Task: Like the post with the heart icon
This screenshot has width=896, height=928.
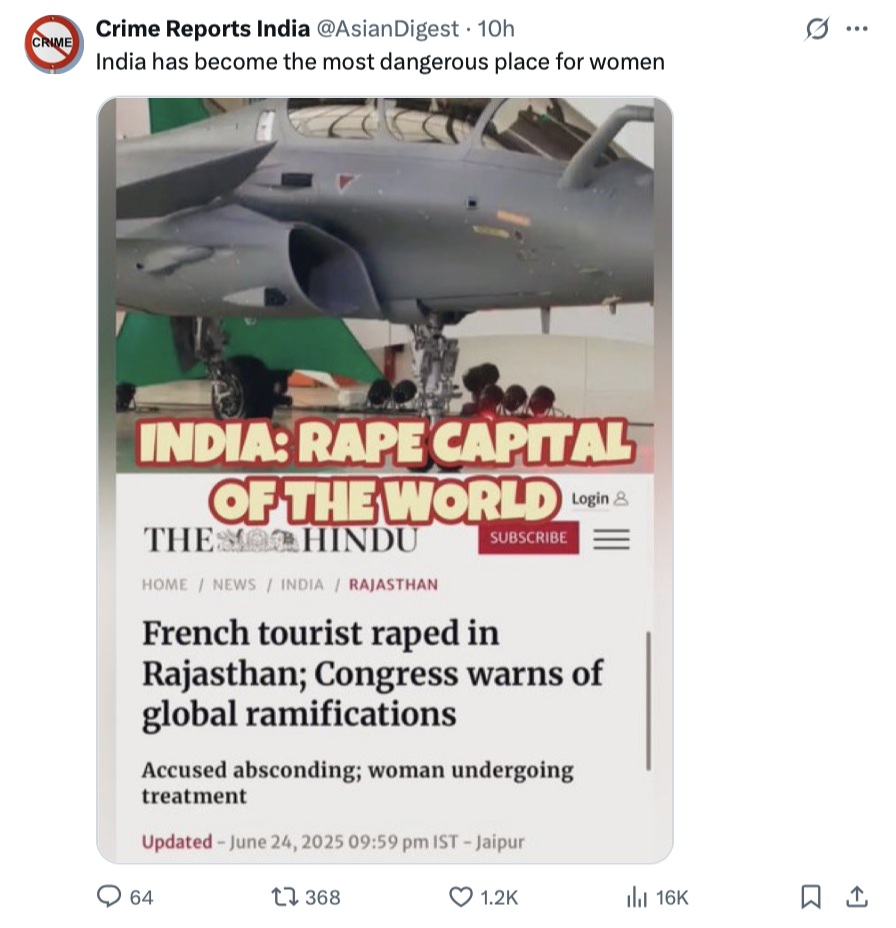Action: coord(461,897)
